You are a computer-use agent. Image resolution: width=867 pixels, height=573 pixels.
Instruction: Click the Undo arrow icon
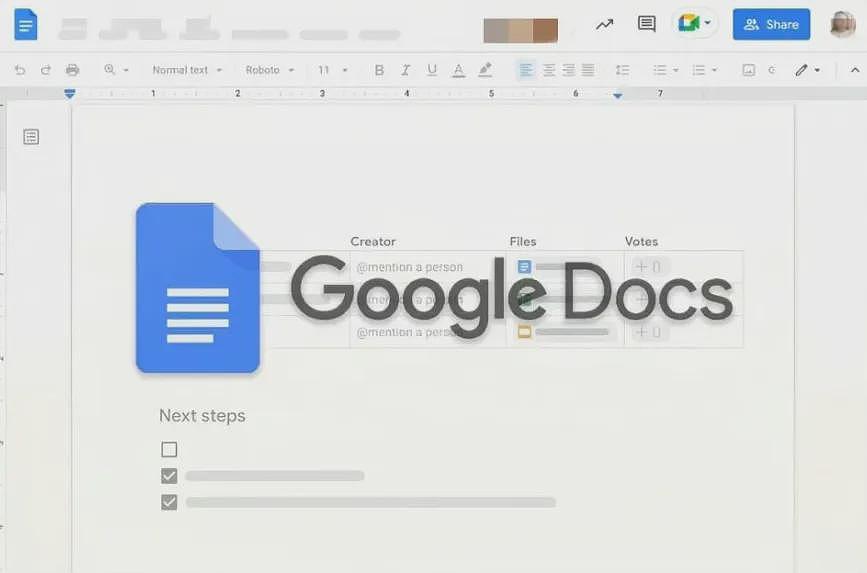tap(20, 70)
